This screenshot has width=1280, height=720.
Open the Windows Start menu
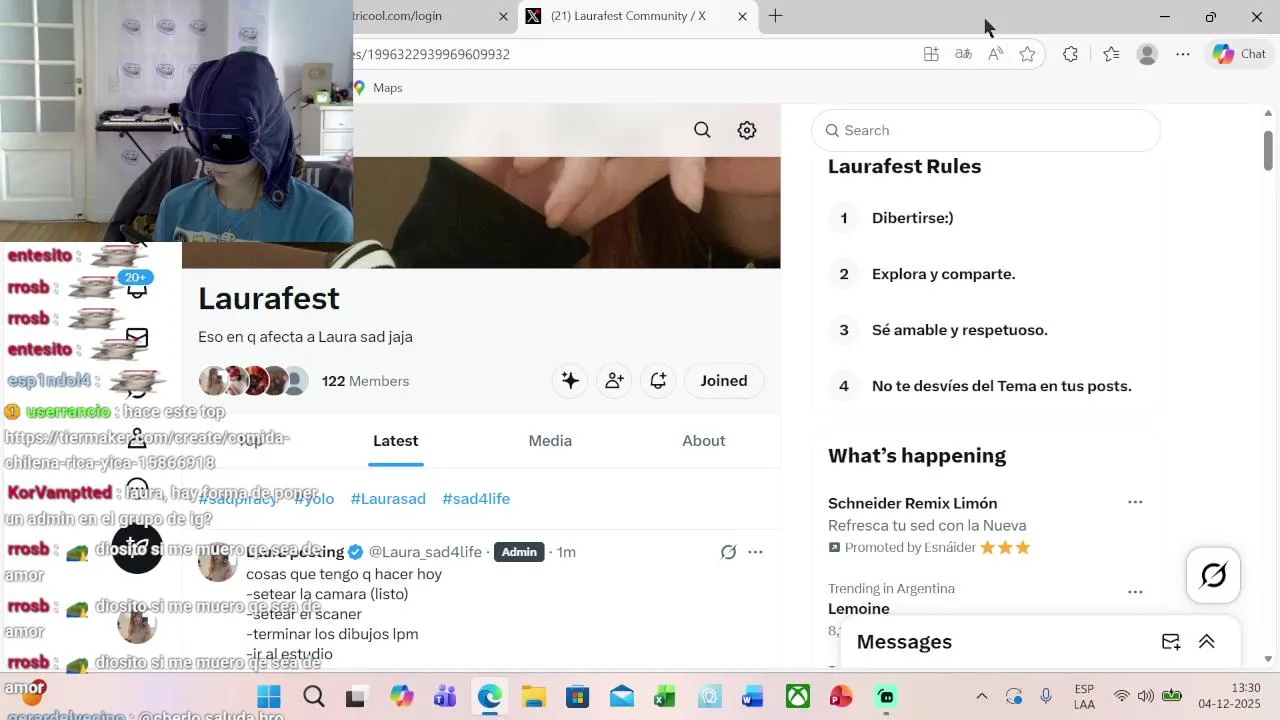click(269, 697)
